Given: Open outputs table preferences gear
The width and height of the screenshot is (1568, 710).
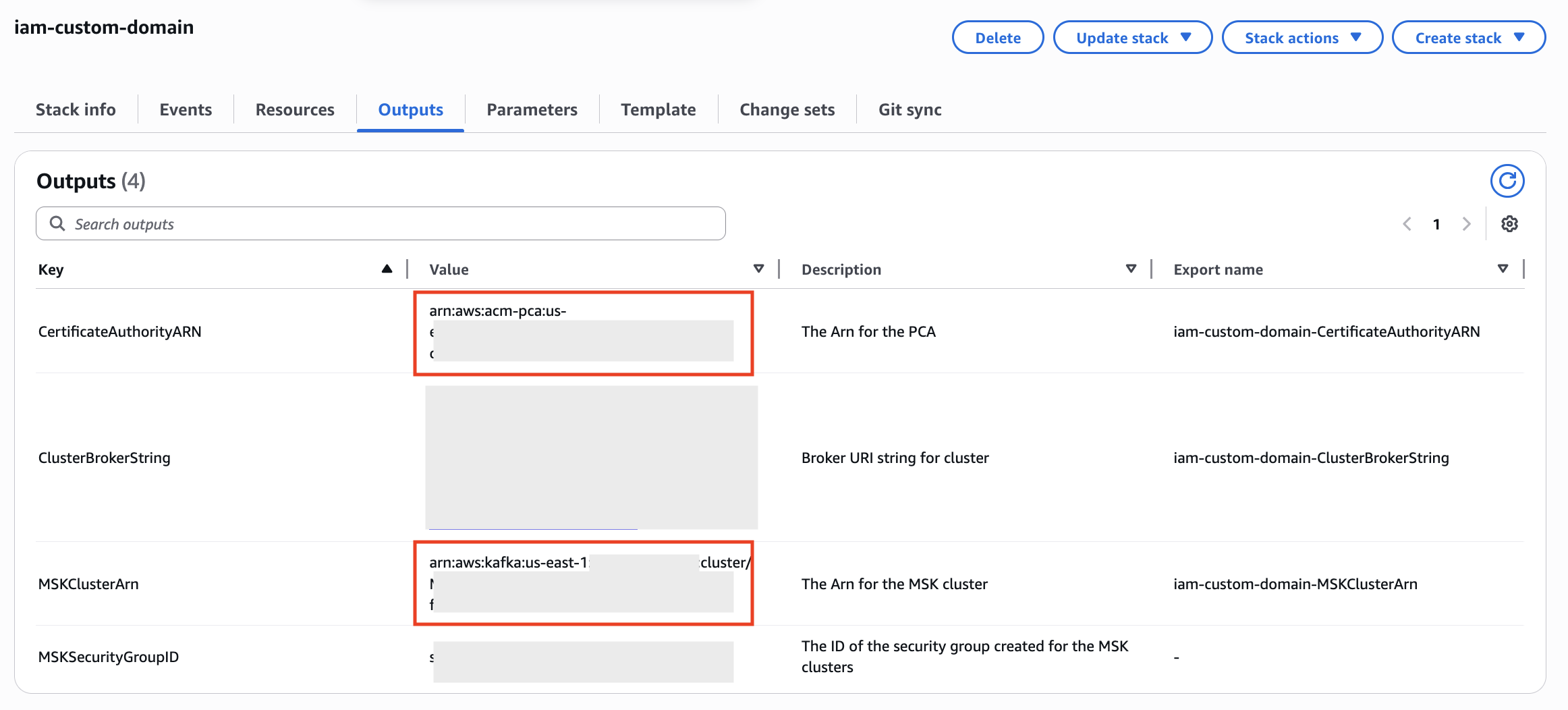Looking at the screenshot, I should point(1509,224).
